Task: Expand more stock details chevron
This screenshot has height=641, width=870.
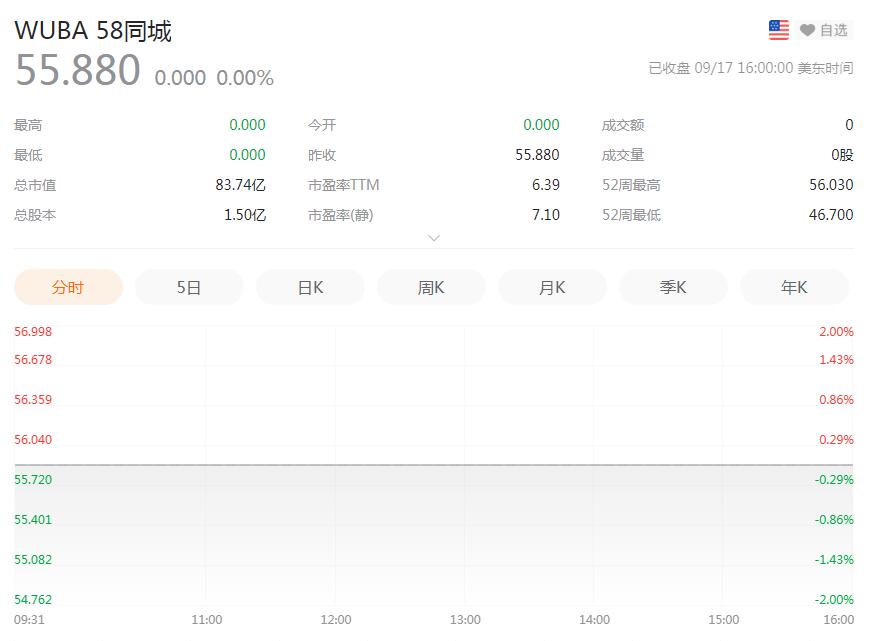Action: 434,238
